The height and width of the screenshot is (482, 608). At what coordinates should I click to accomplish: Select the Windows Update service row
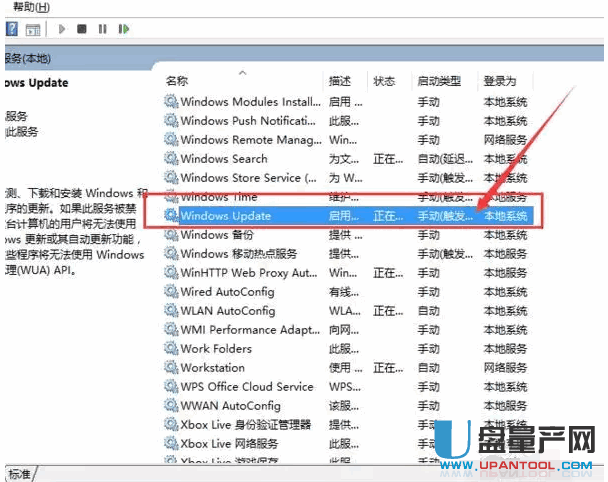(x=226, y=216)
